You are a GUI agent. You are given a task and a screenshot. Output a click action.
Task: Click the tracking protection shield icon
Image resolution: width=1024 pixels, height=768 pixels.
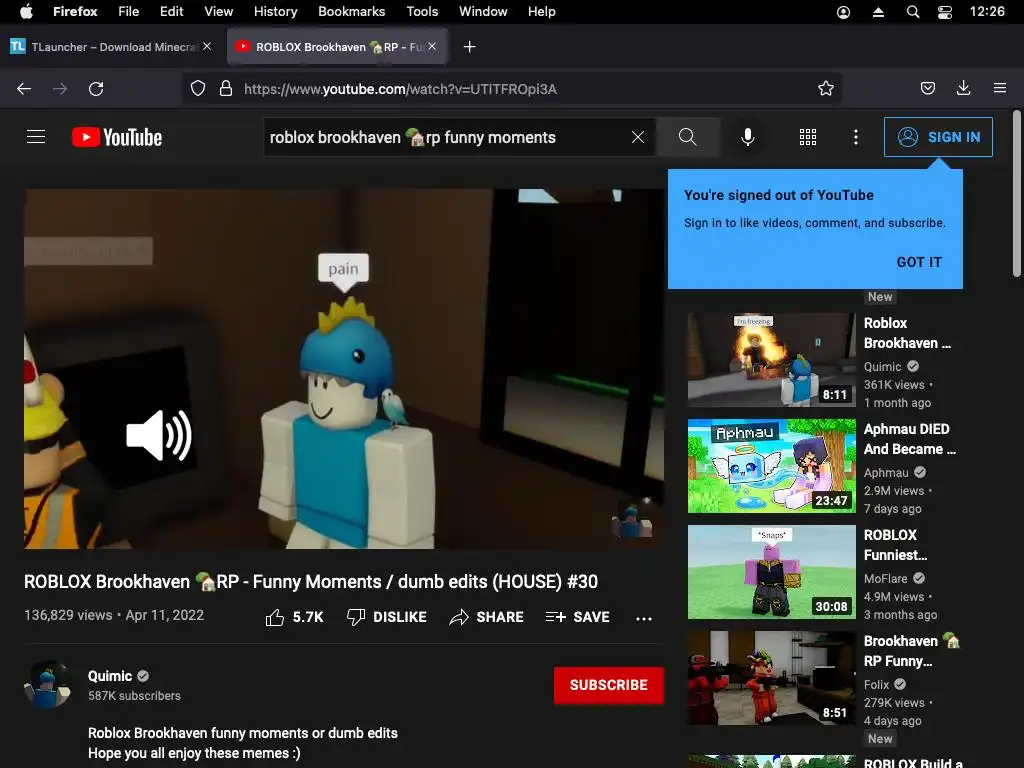[198, 89]
